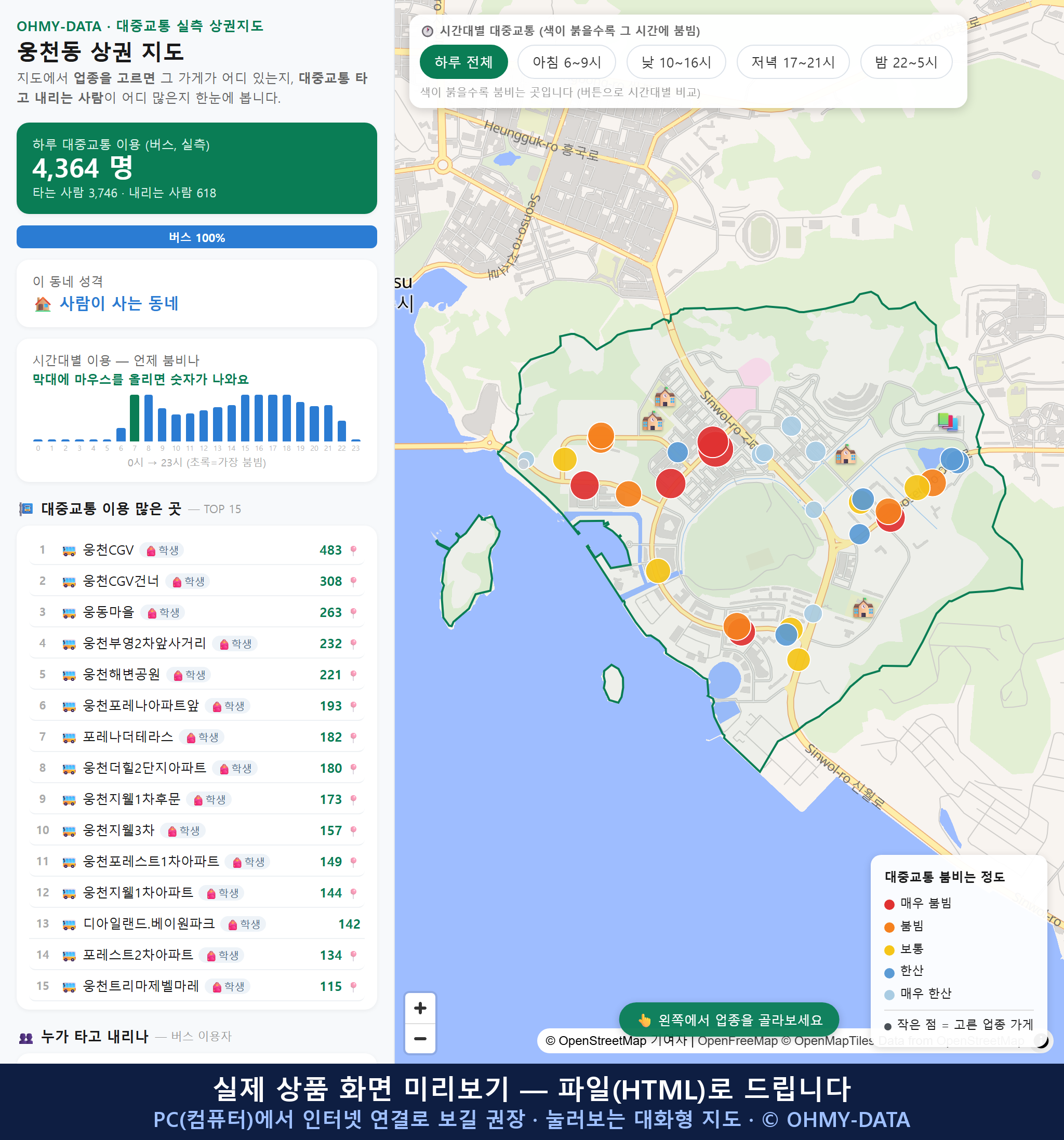Open the 웅천CGV건너 list entry
Viewport: 1064px width, 1140px height.
tap(197, 582)
